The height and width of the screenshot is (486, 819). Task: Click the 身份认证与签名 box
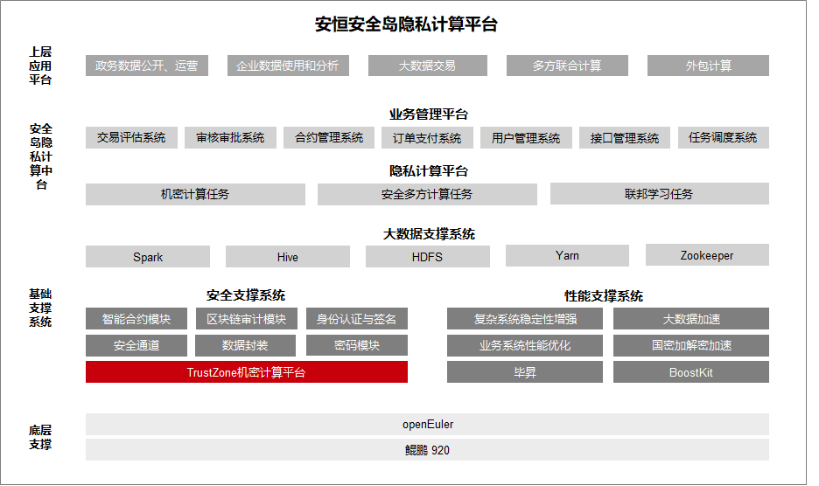(x=357, y=320)
